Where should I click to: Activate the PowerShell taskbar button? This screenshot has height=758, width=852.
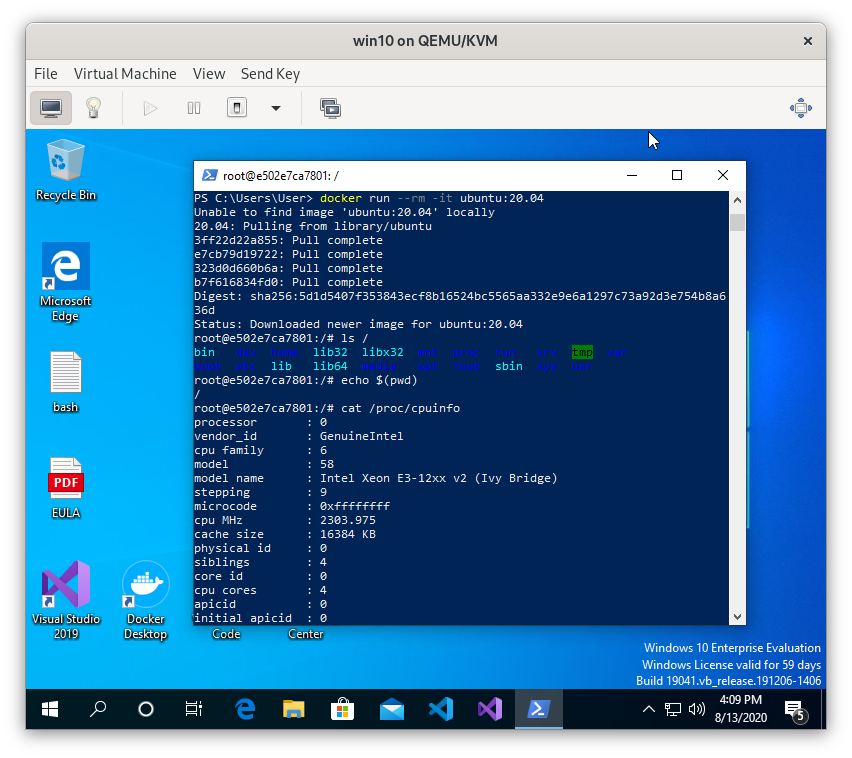click(538, 709)
